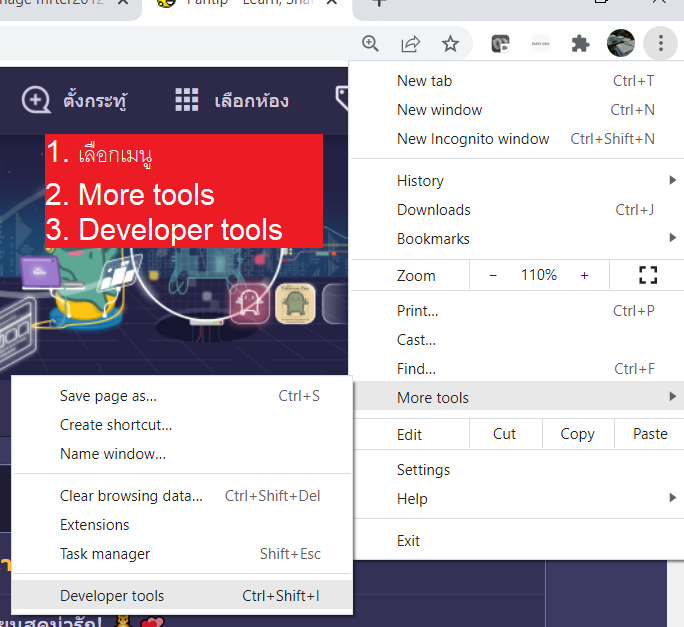Click the share page icon
The height and width of the screenshot is (627, 684).
(410, 43)
